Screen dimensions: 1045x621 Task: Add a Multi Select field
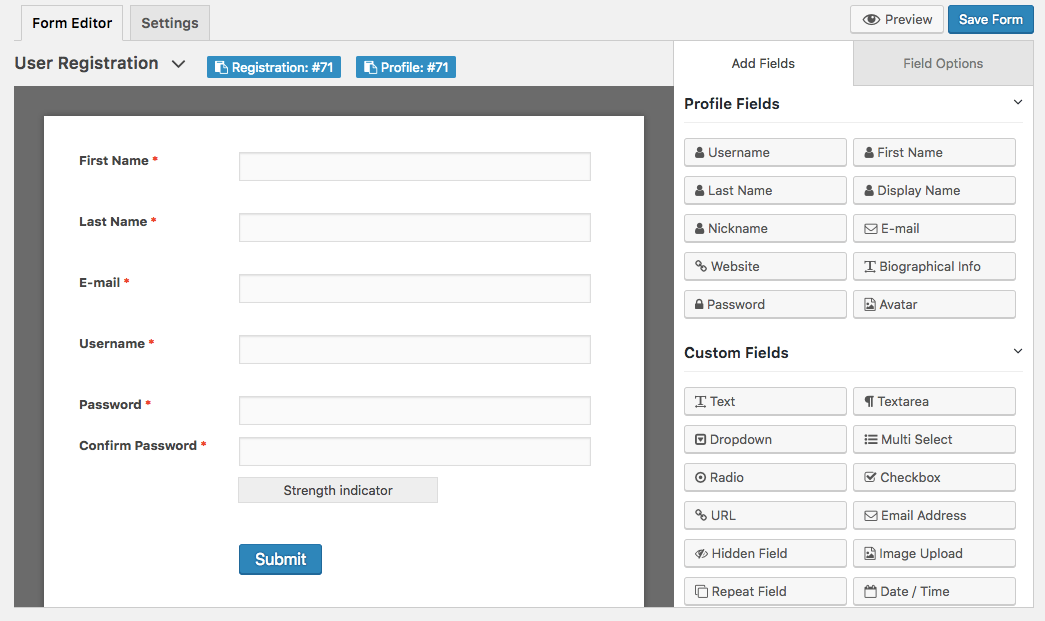(x=933, y=439)
